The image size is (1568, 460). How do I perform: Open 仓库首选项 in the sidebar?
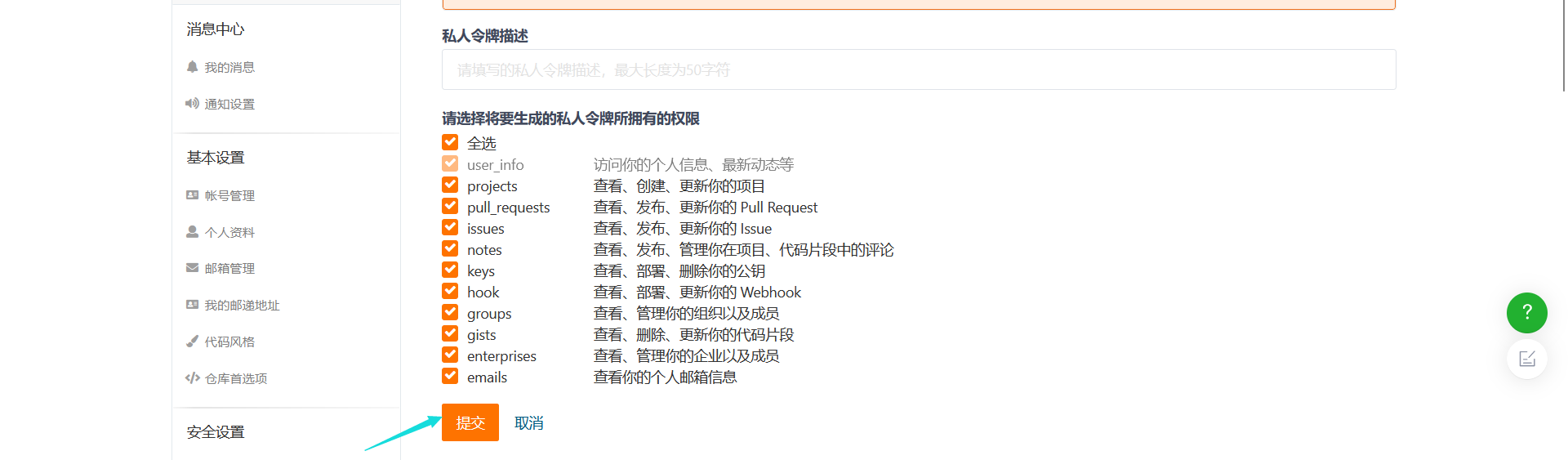click(236, 378)
